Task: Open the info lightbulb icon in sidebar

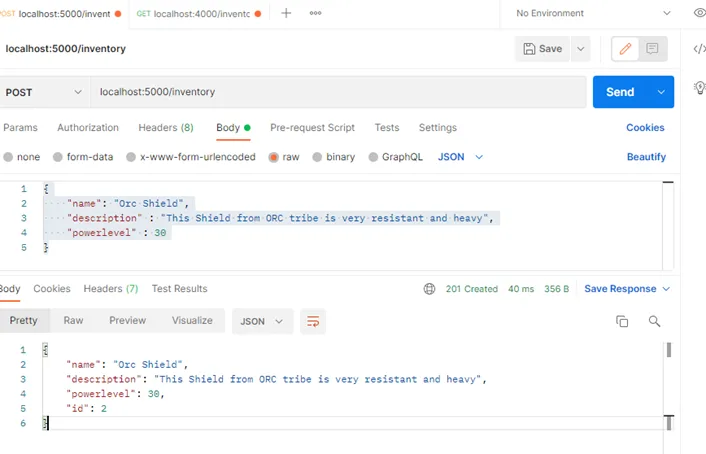Action: pos(699,87)
